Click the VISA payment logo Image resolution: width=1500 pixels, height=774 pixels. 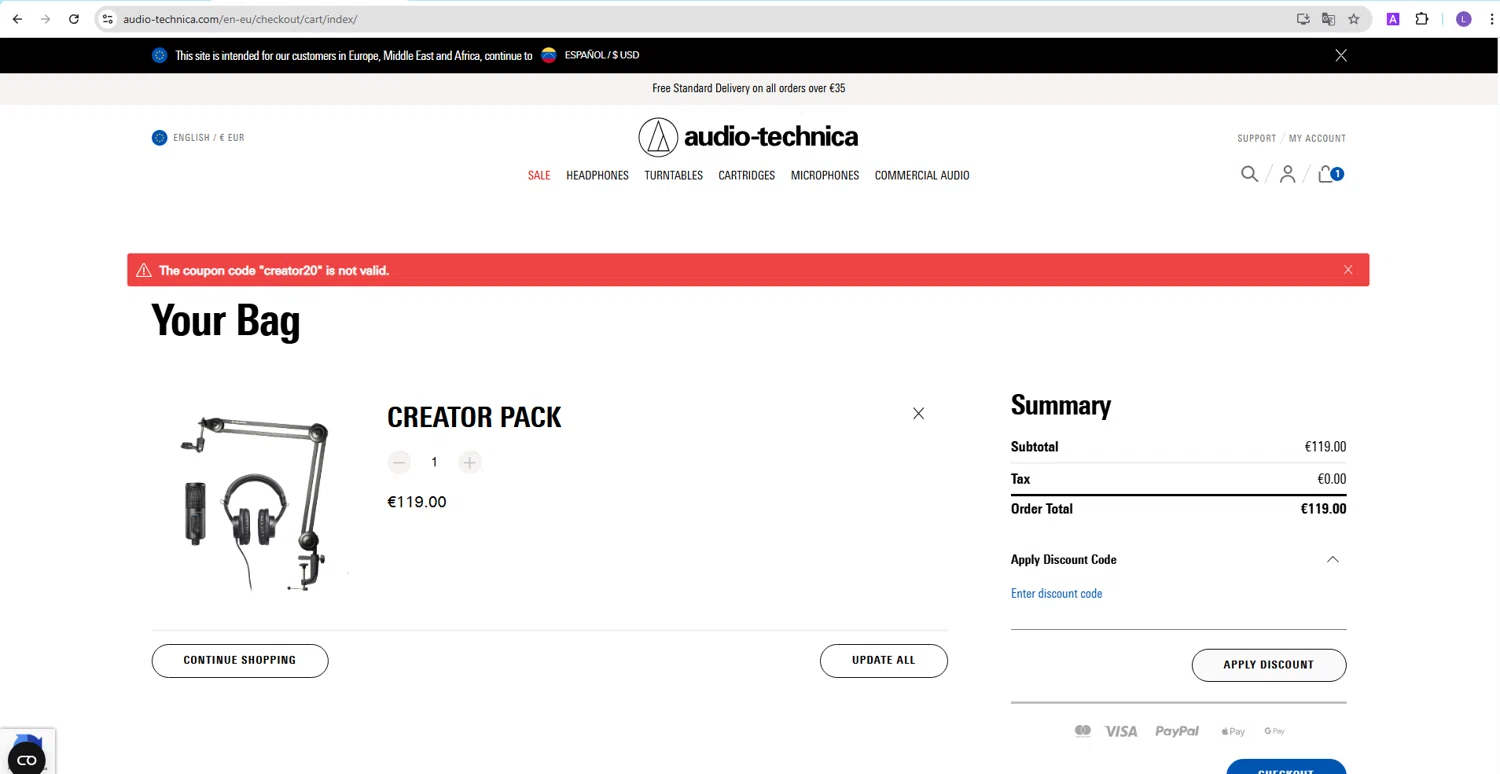tap(1121, 731)
